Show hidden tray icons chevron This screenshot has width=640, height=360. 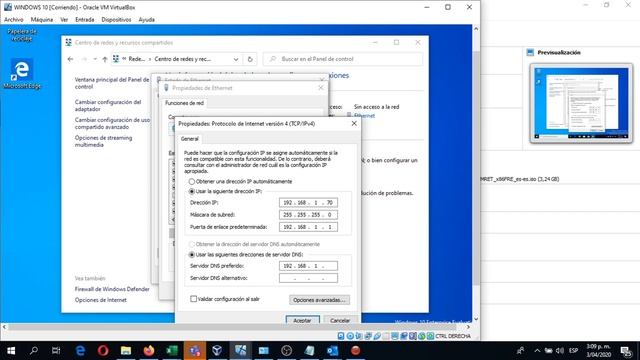[x=537, y=351]
